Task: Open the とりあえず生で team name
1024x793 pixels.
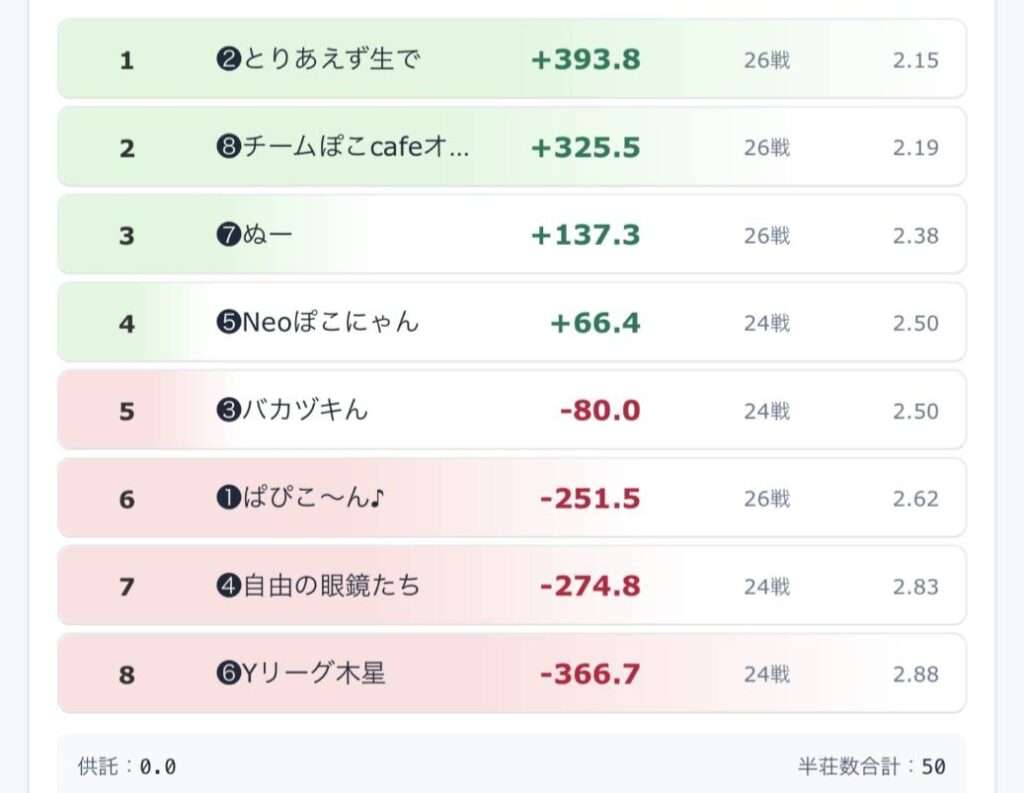Action: (332, 60)
